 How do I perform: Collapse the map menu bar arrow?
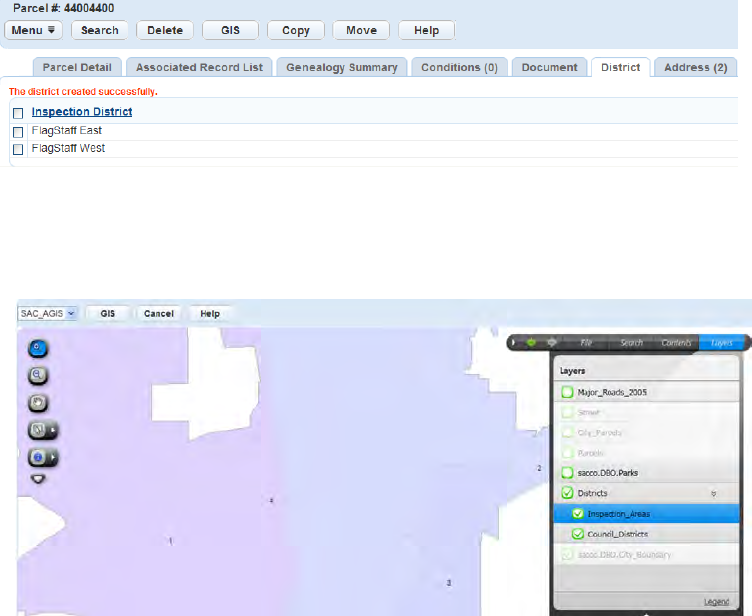(x=514, y=343)
